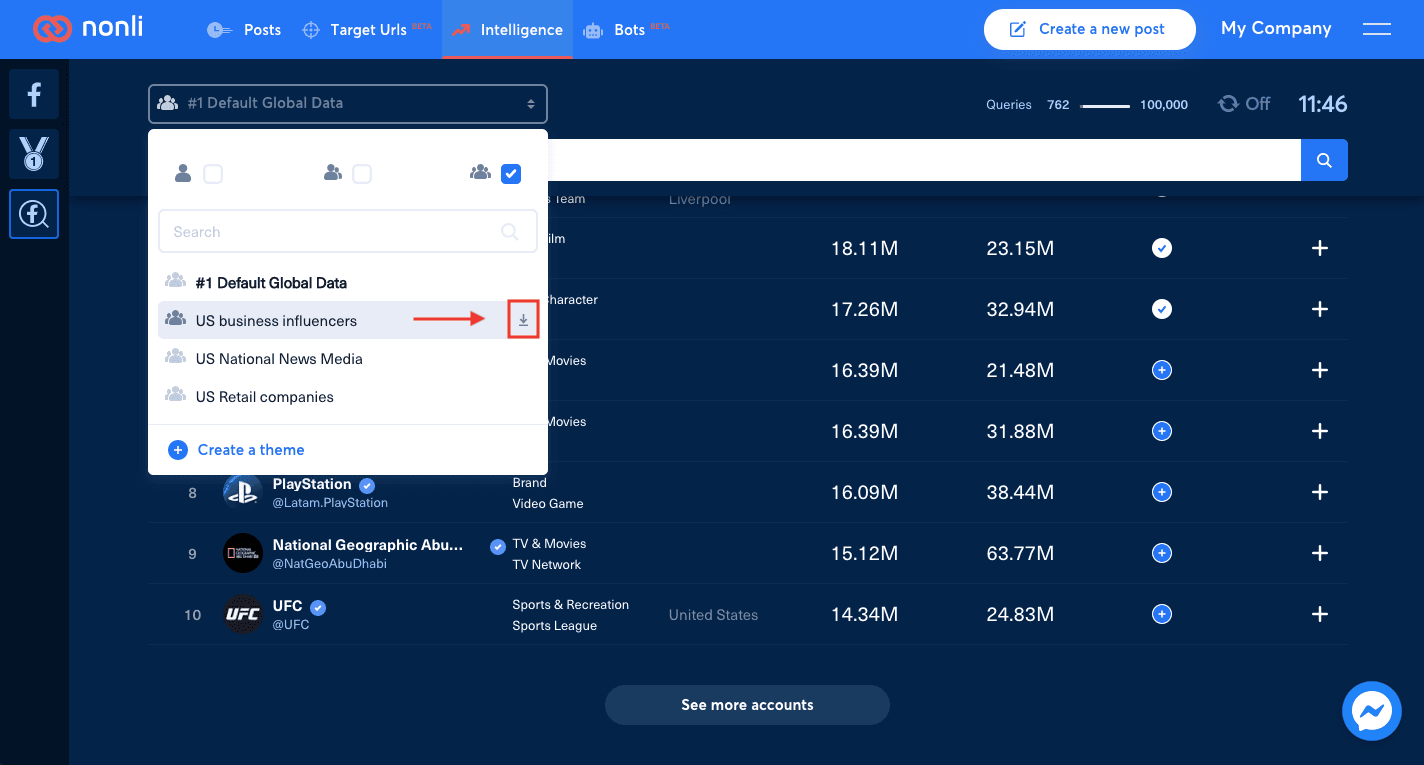The height and width of the screenshot is (765, 1424).
Task: Click the far-right plus on the 21.48M row
Action: (x=1320, y=370)
